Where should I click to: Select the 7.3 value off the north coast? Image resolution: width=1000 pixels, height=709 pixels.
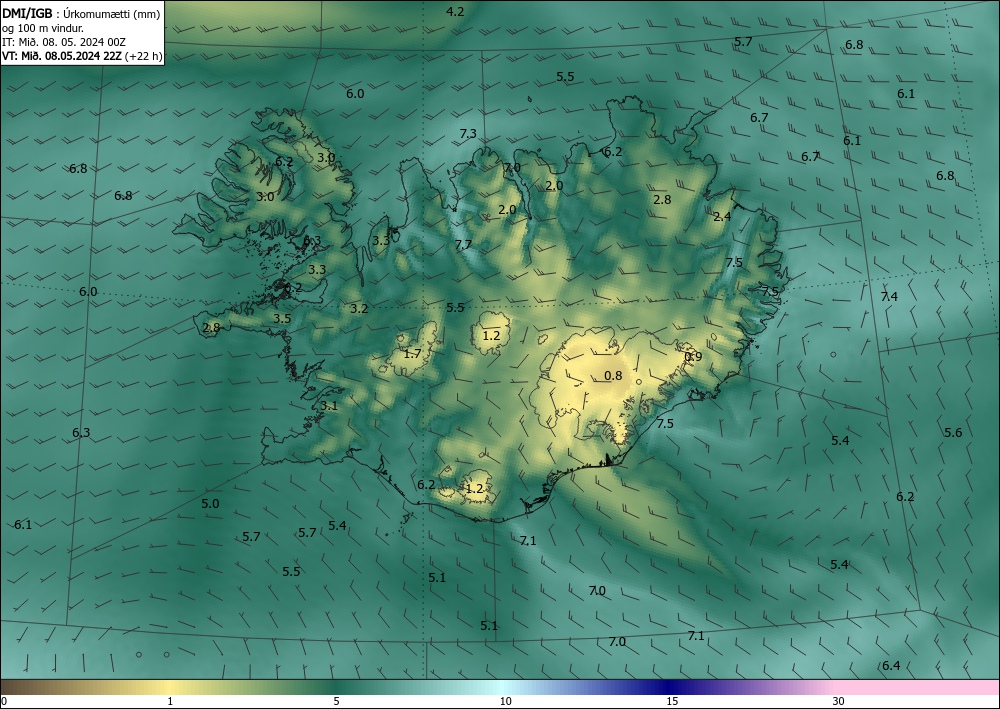click(x=467, y=133)
